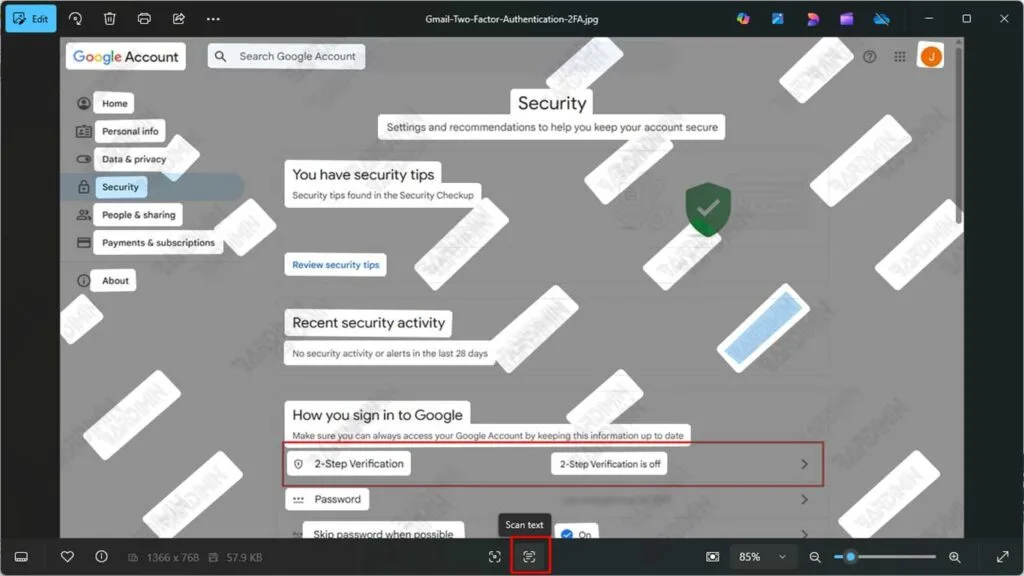Show the filmstrip using the bottom-left icon
Image resolution: width=1024 pixels, height=576 pixels.
[x=21, y=557]
